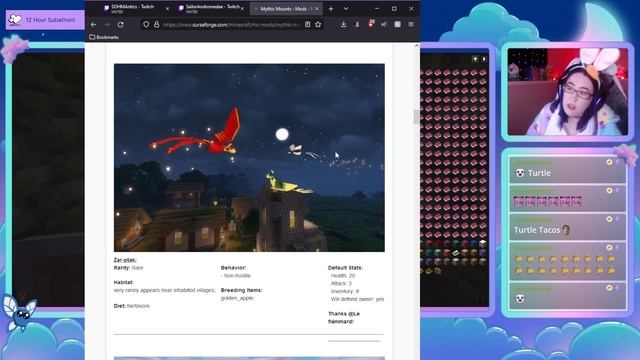Click the megaphone toolbar icon
Screen dimensions: 640x360
[384, 24]
